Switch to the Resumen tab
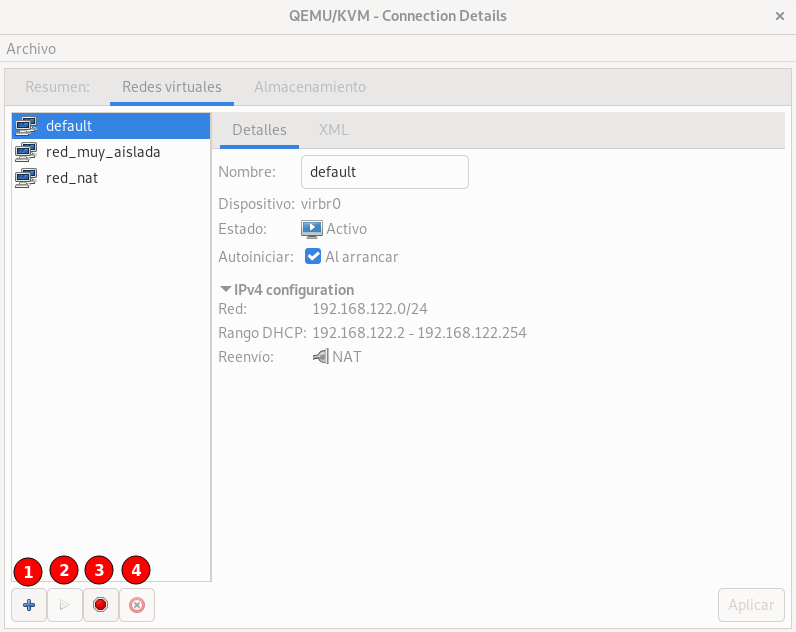The image size is (796, 632). (x=57, y=87)
